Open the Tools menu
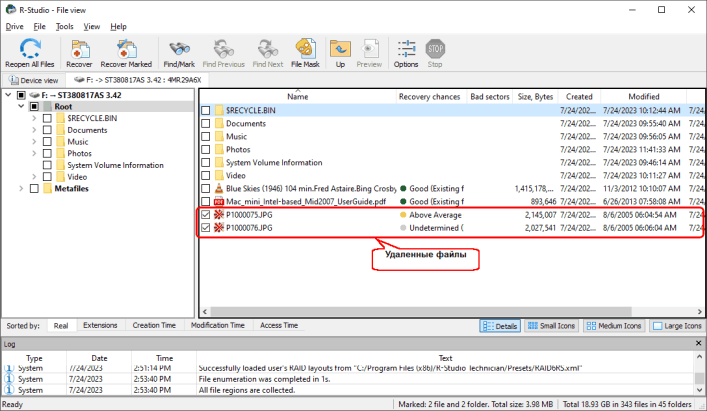 coord(64,27)
